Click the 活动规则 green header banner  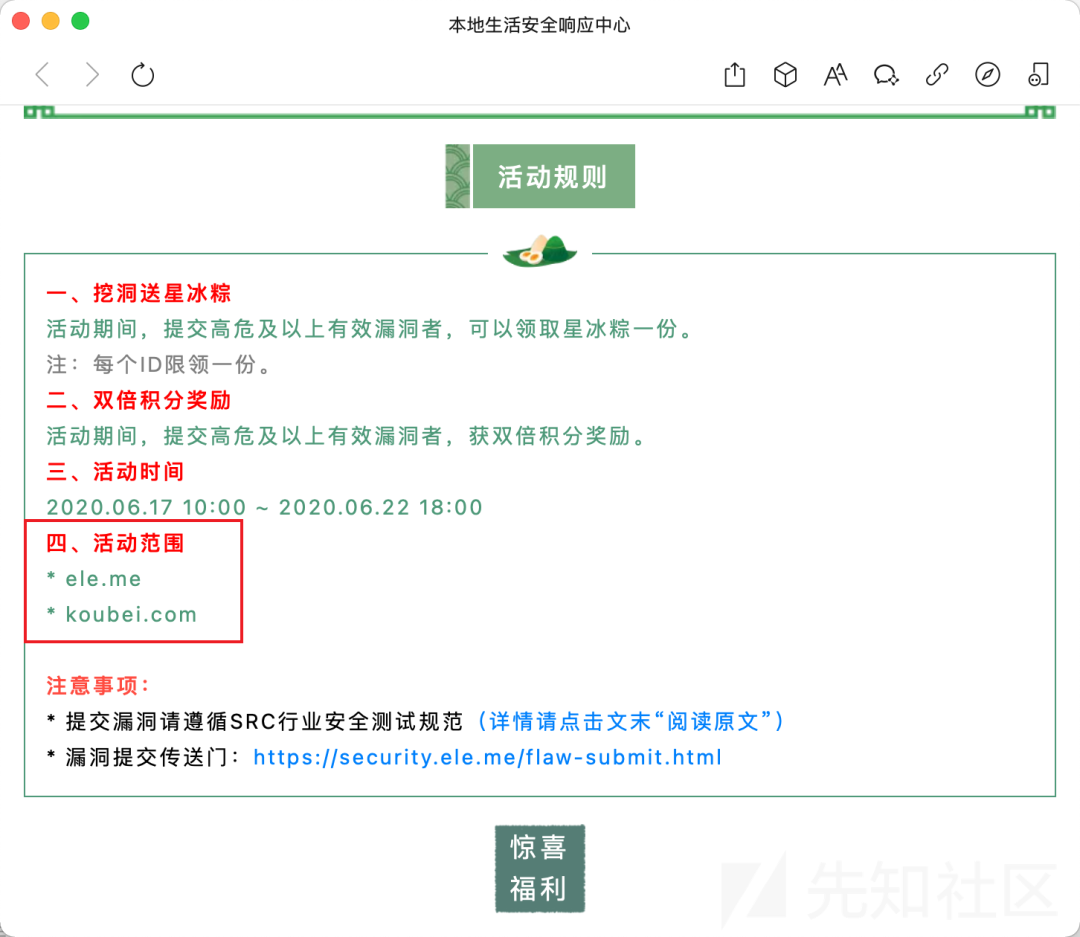pos(540,176)
